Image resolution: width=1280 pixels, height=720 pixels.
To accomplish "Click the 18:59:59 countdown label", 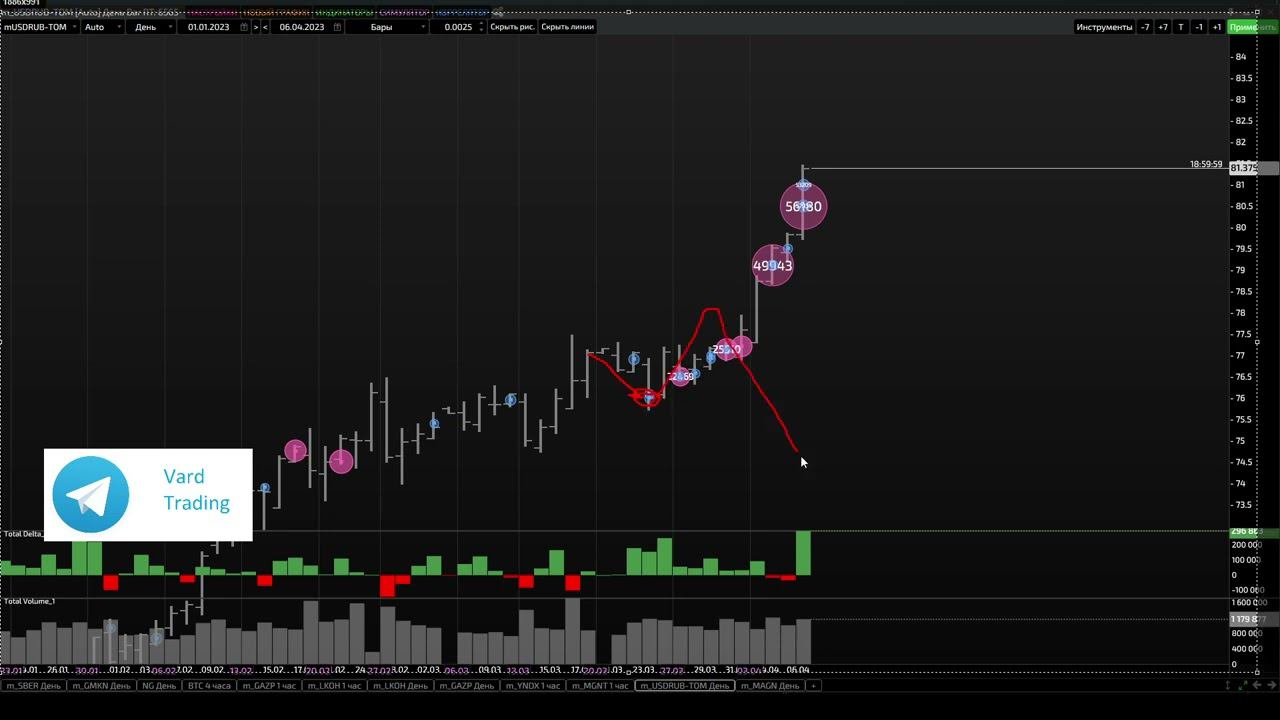I will [1206, 164].
